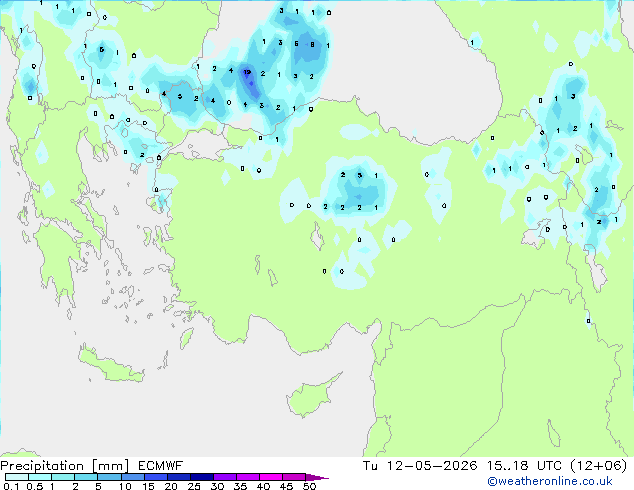634x490 pixels.
Task: Click the island of Crete on the map
Action: 110,364
